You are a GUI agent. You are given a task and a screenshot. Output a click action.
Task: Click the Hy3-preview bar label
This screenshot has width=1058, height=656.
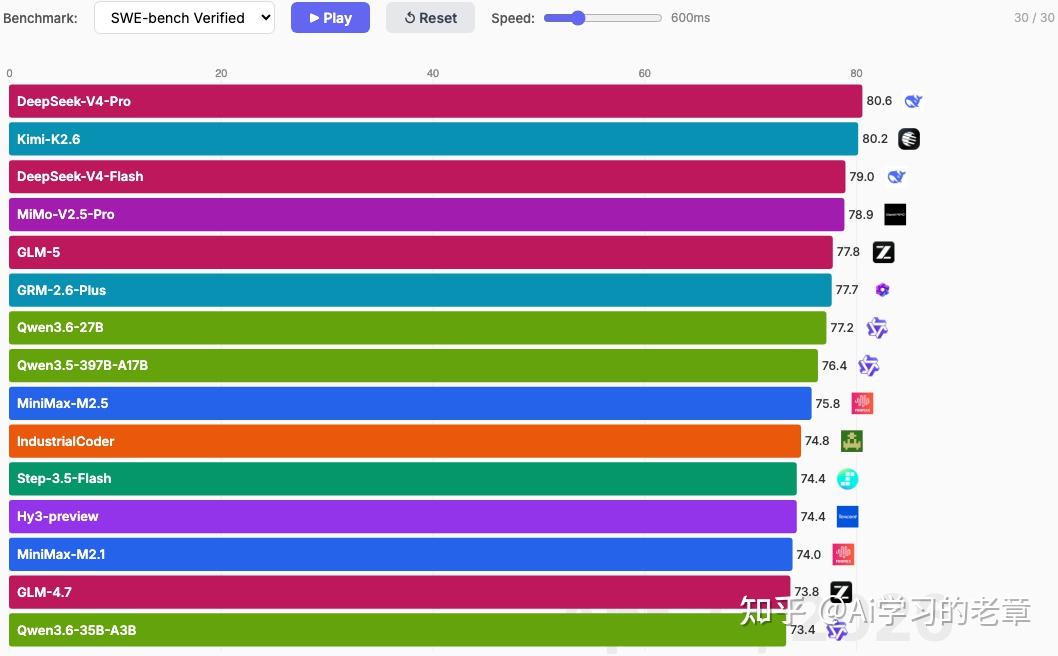click(57, 516)
